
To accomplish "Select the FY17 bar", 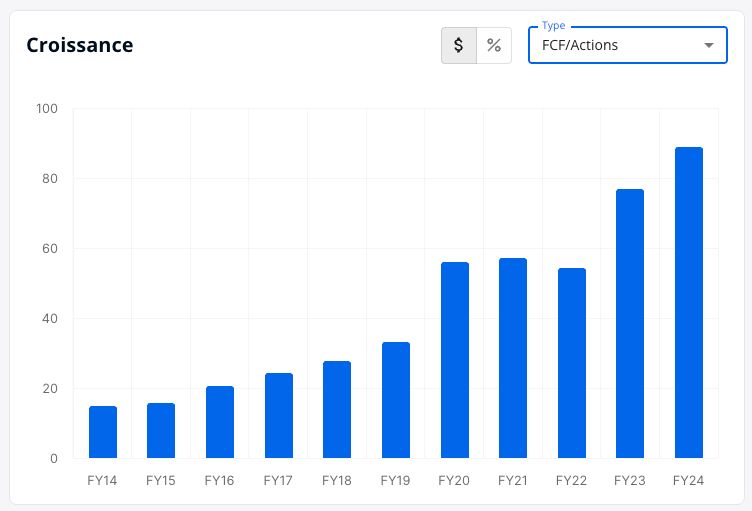I will [x=279, y=416].
